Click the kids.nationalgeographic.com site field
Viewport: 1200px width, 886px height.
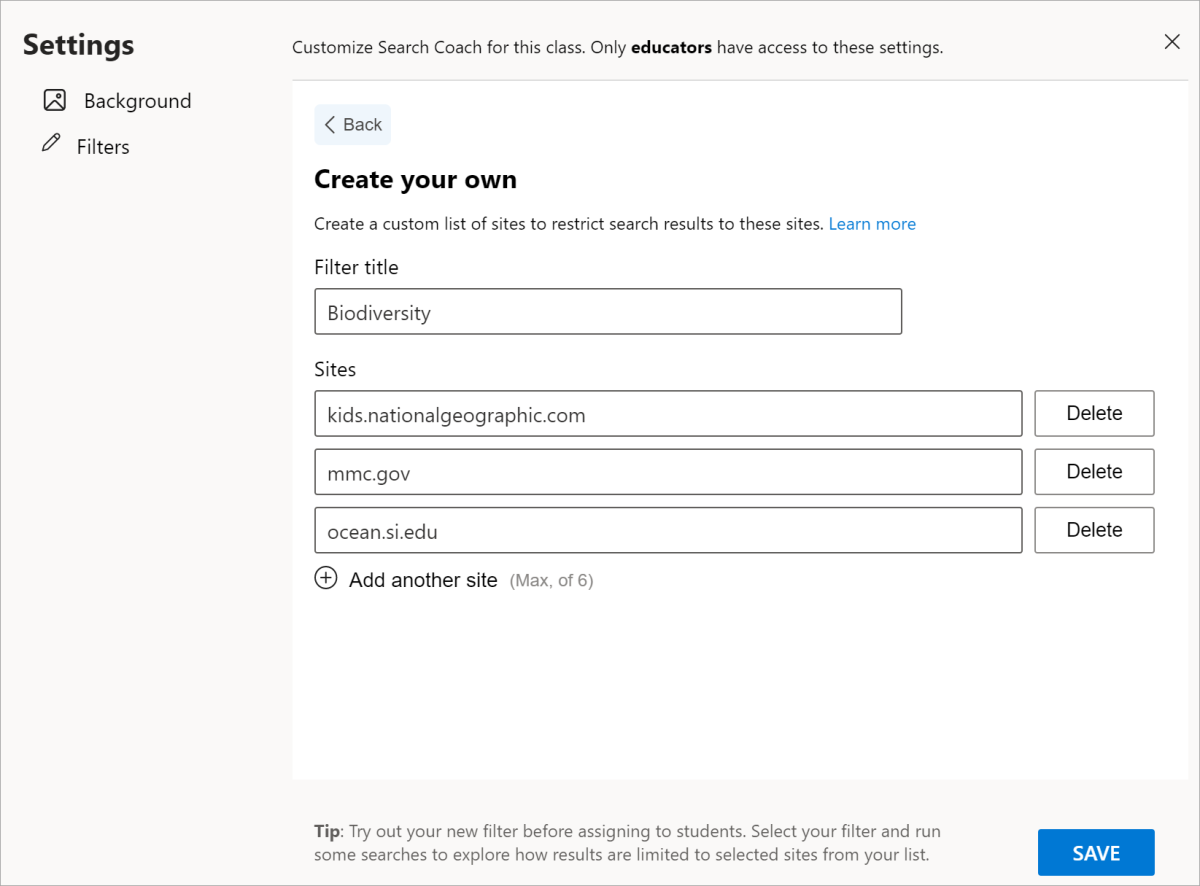668,414
